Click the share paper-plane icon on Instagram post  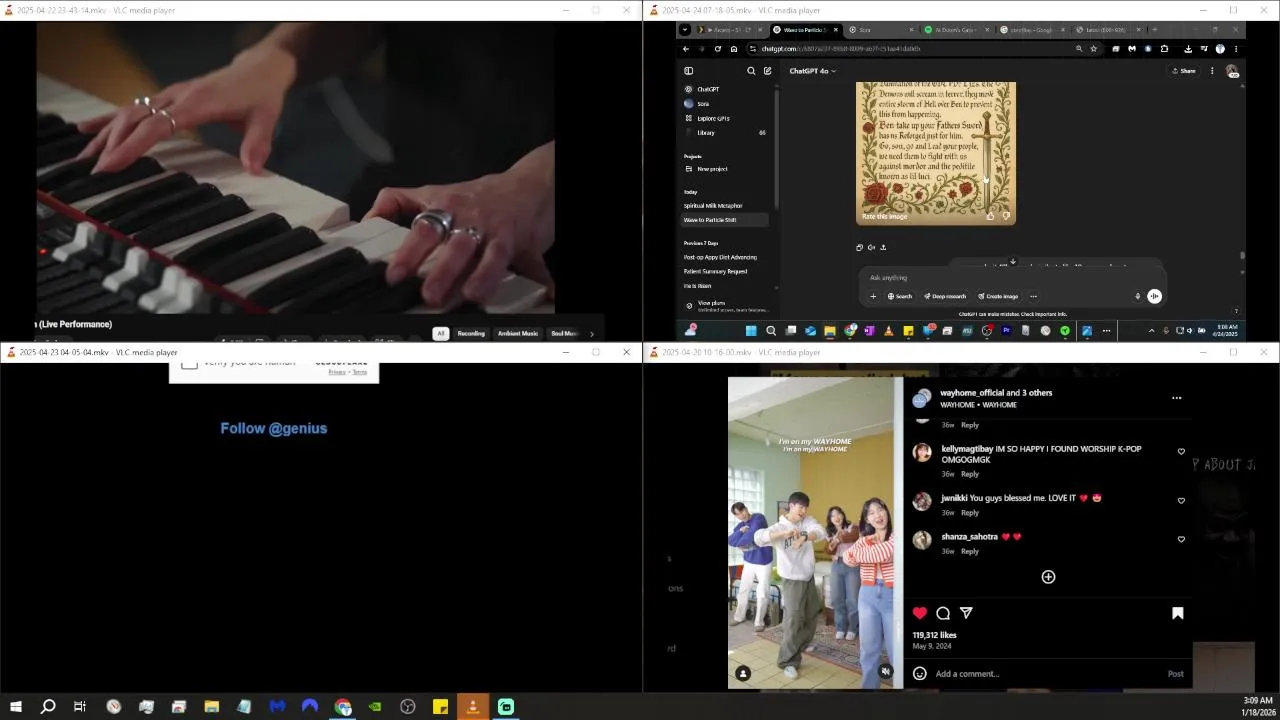click(x=966, y=613)
